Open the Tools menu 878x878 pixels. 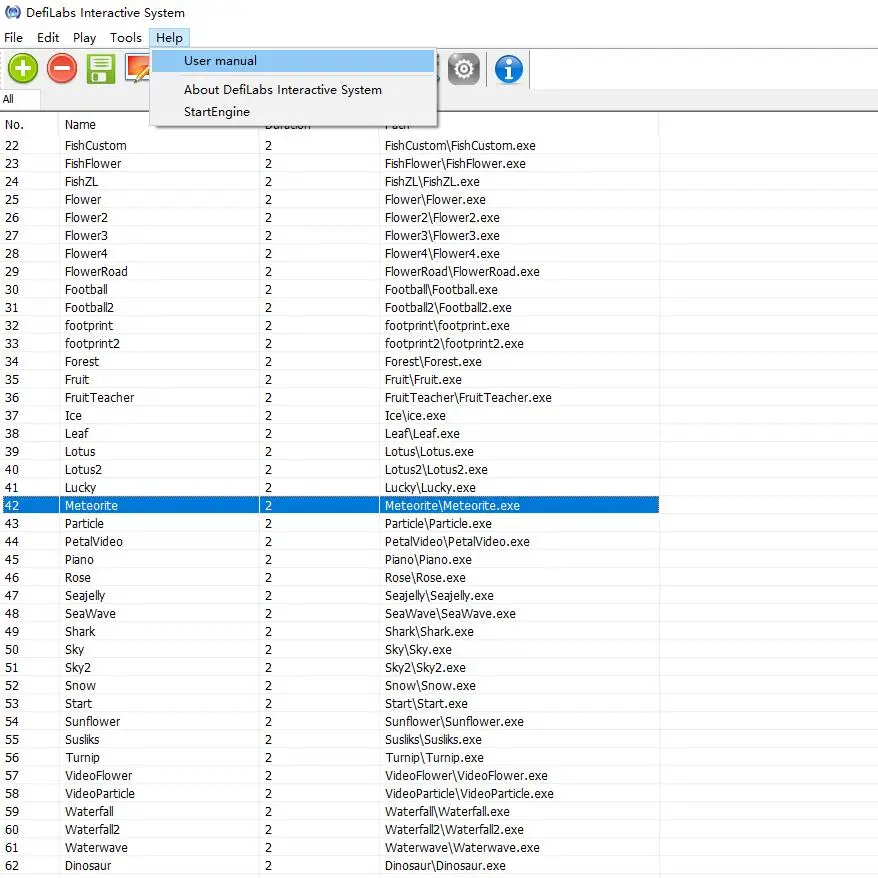click(125, 38)
